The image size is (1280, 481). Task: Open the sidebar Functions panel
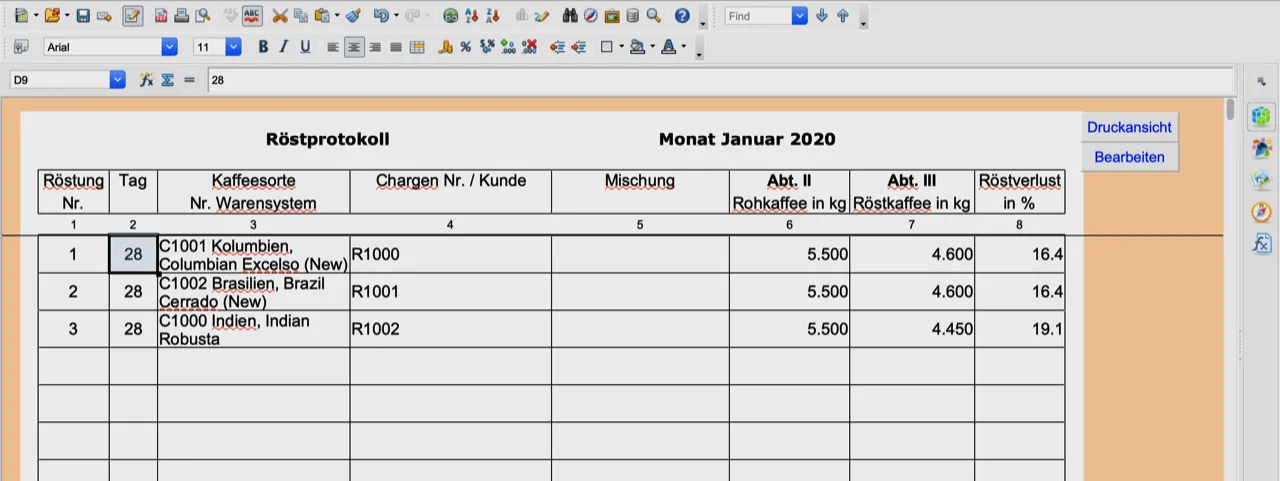[x=1261, y=243]
